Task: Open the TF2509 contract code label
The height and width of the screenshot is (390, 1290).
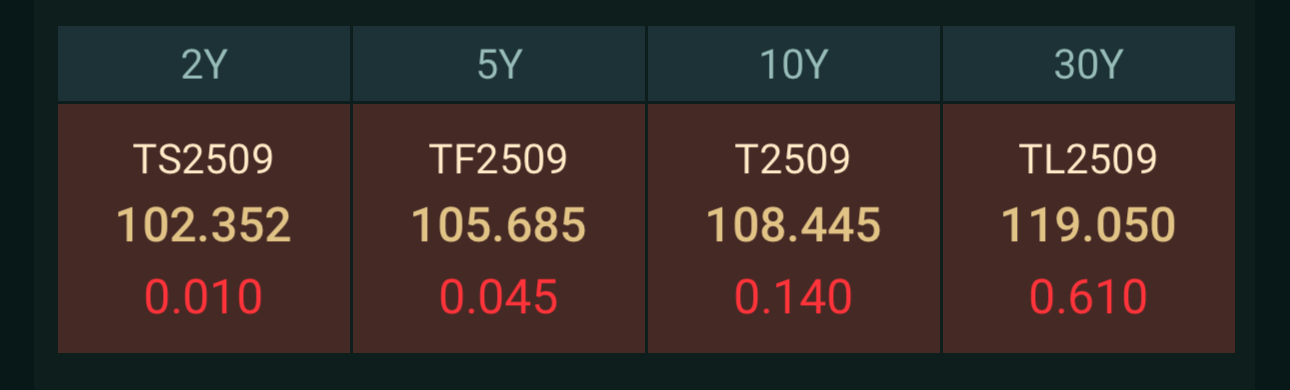Action: 499,160
